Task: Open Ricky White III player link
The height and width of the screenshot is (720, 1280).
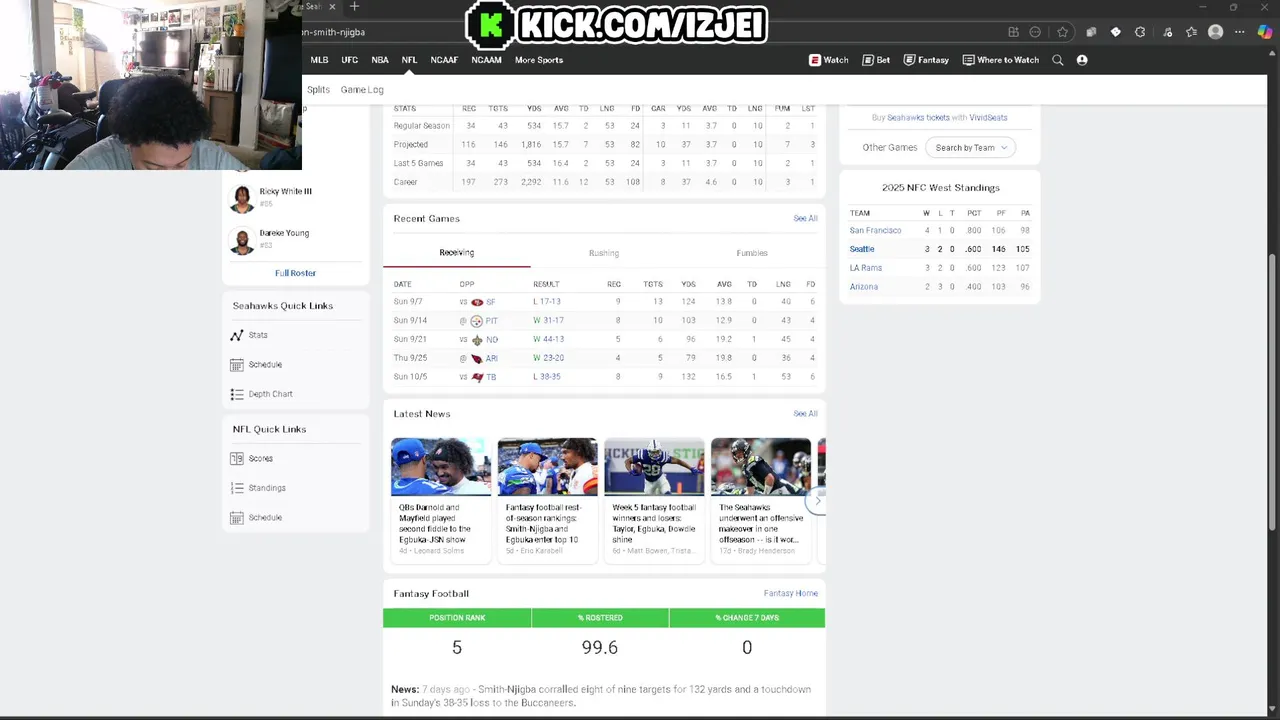Action: click(x=285, y=191)
